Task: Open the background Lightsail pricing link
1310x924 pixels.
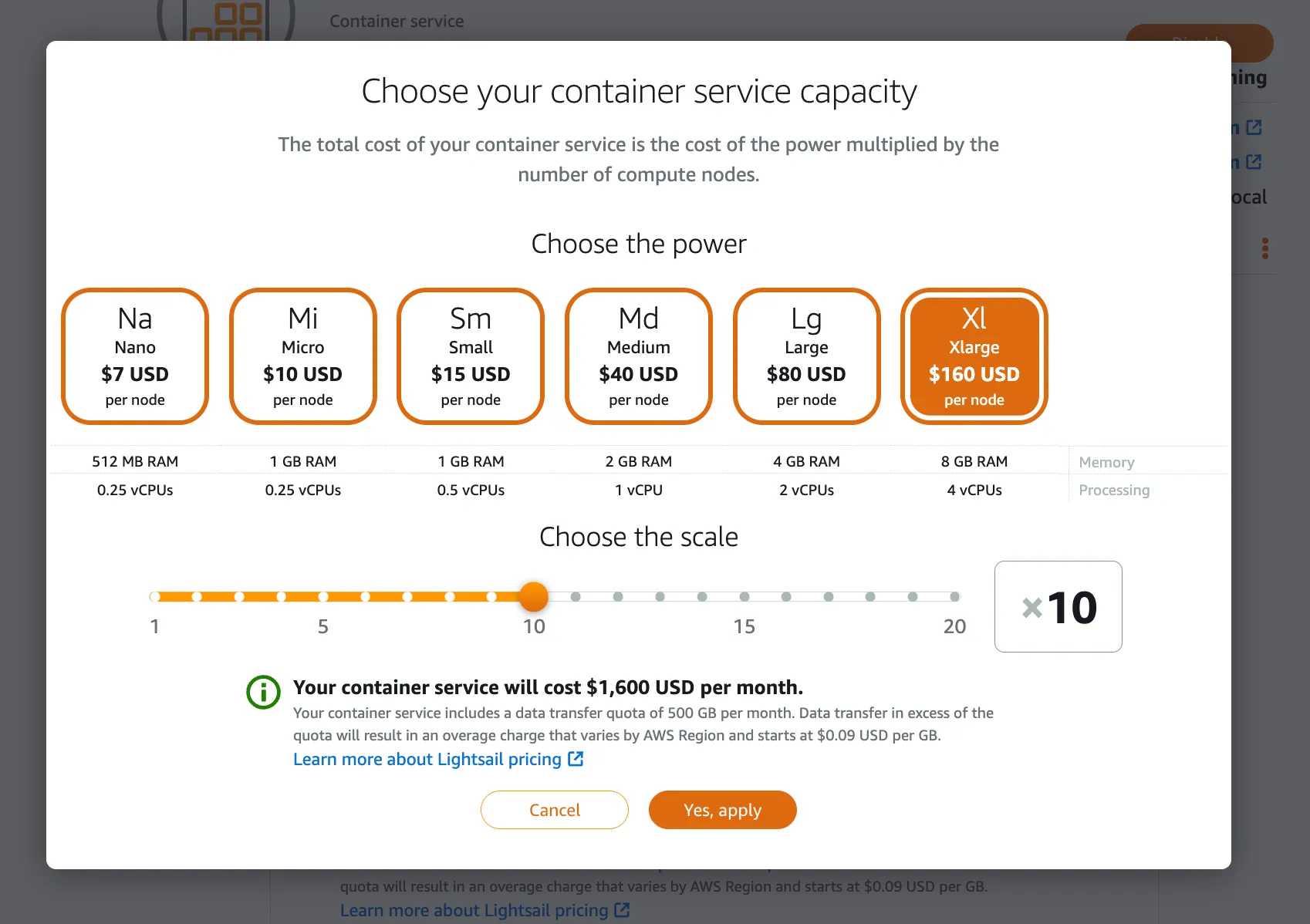Action: 474,910
